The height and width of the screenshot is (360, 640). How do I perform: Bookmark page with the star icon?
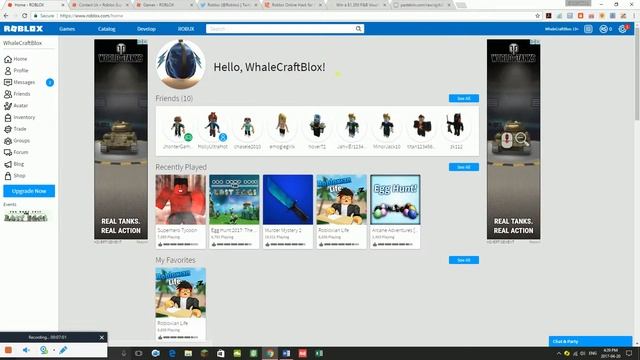pyautogui.click(x=538, y=16)
